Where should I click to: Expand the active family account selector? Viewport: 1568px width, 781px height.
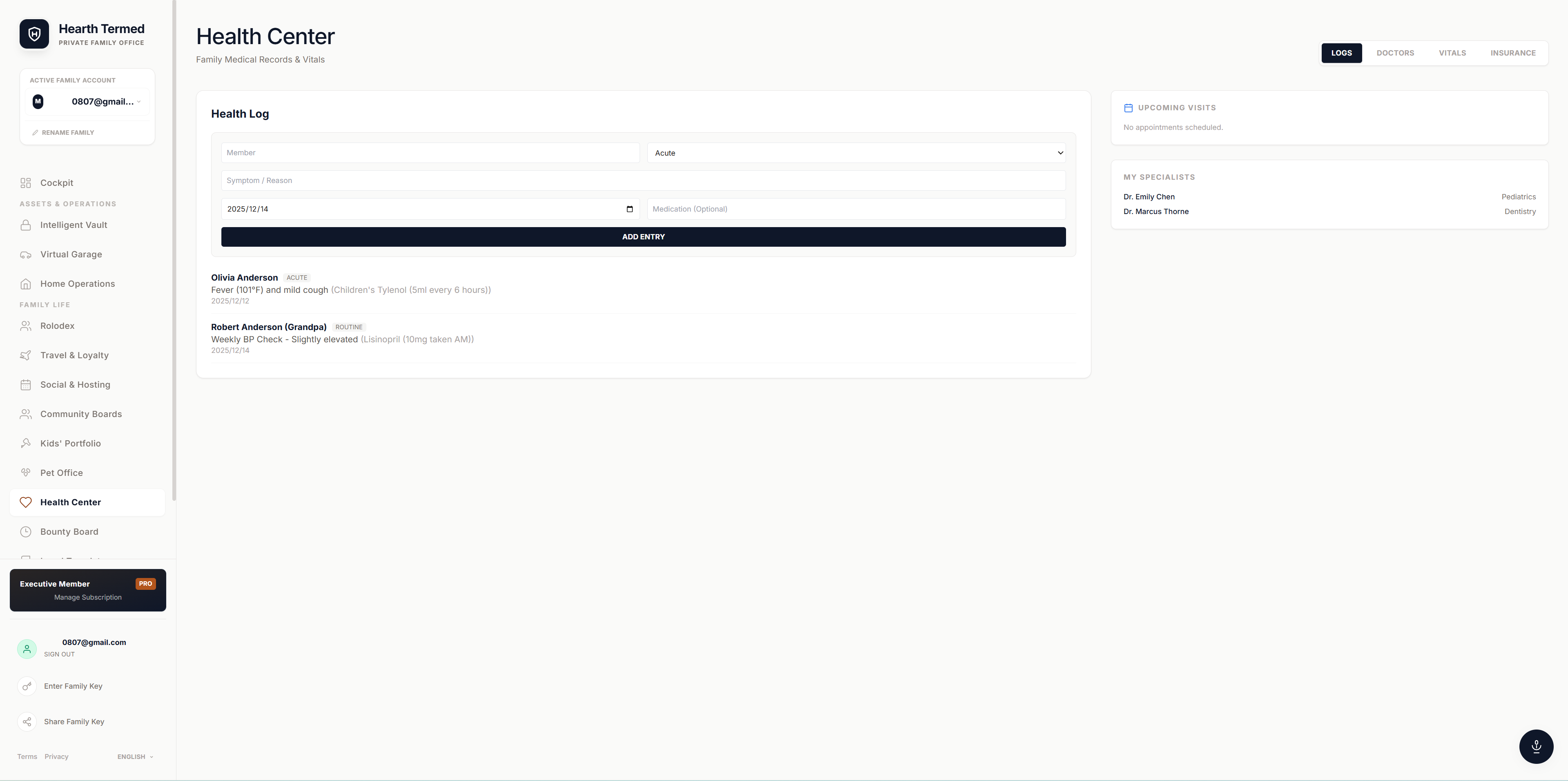coord(88,102)
